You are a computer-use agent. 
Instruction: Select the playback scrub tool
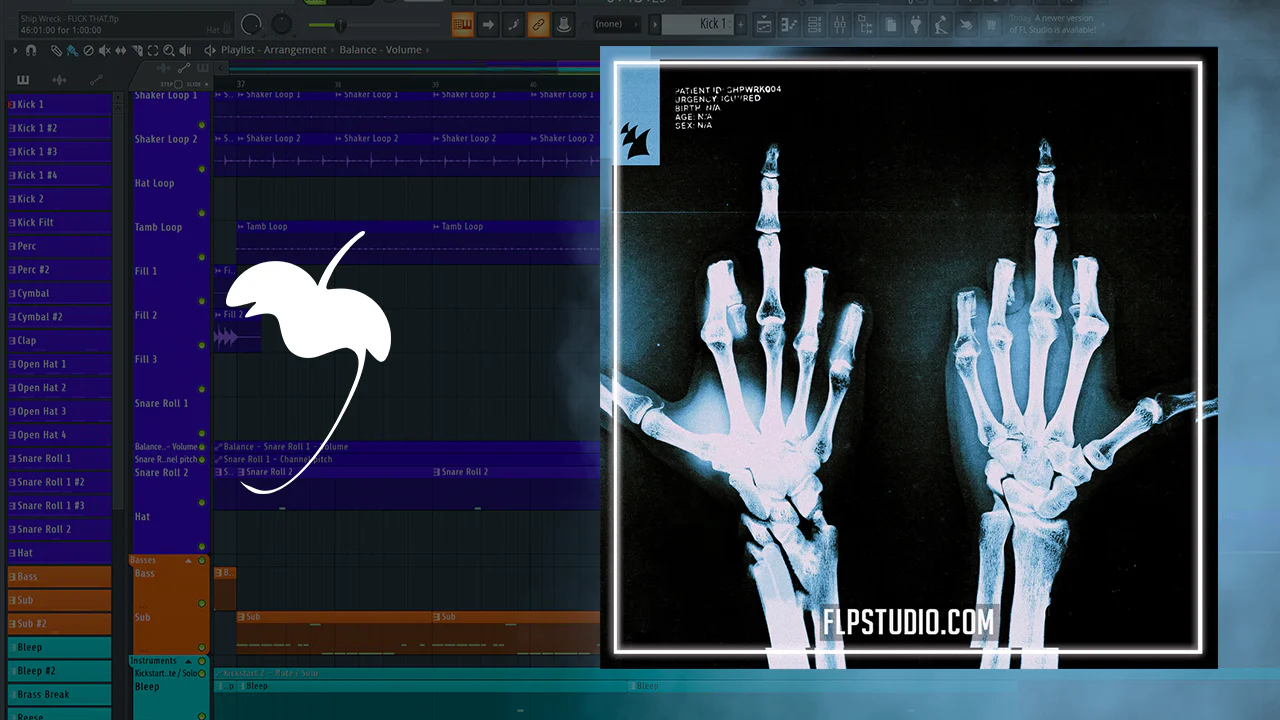(x=184, y=50)
